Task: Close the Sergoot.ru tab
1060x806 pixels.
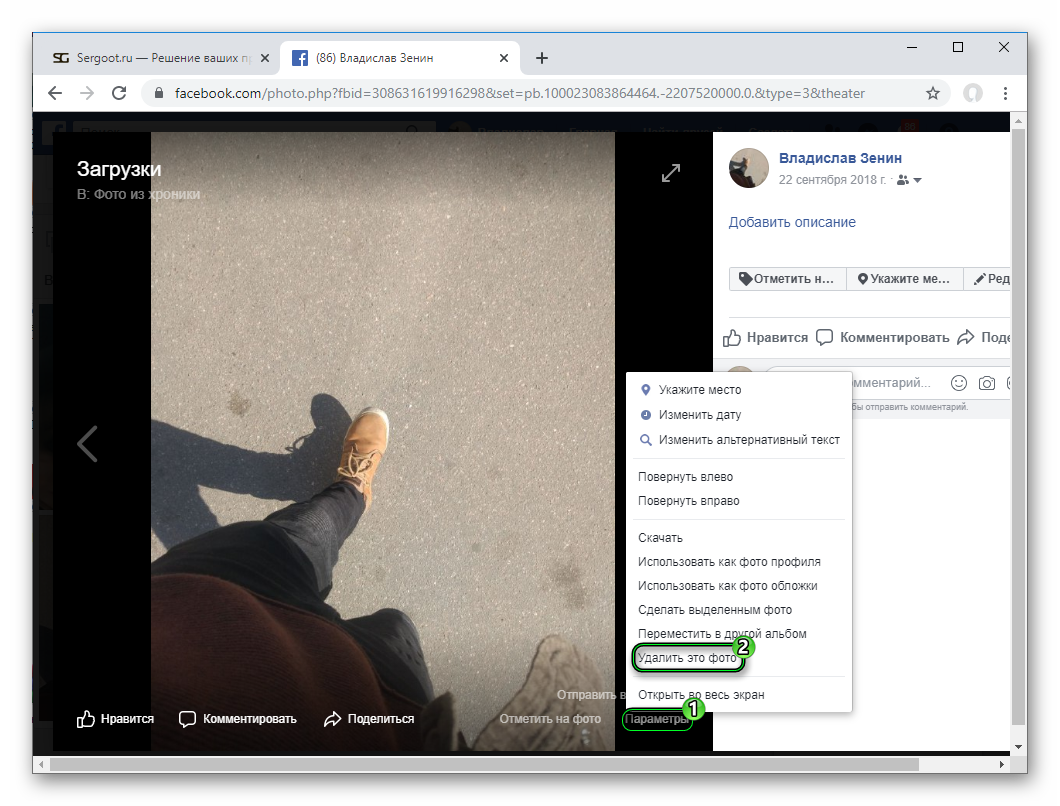Action: point(265,58)
